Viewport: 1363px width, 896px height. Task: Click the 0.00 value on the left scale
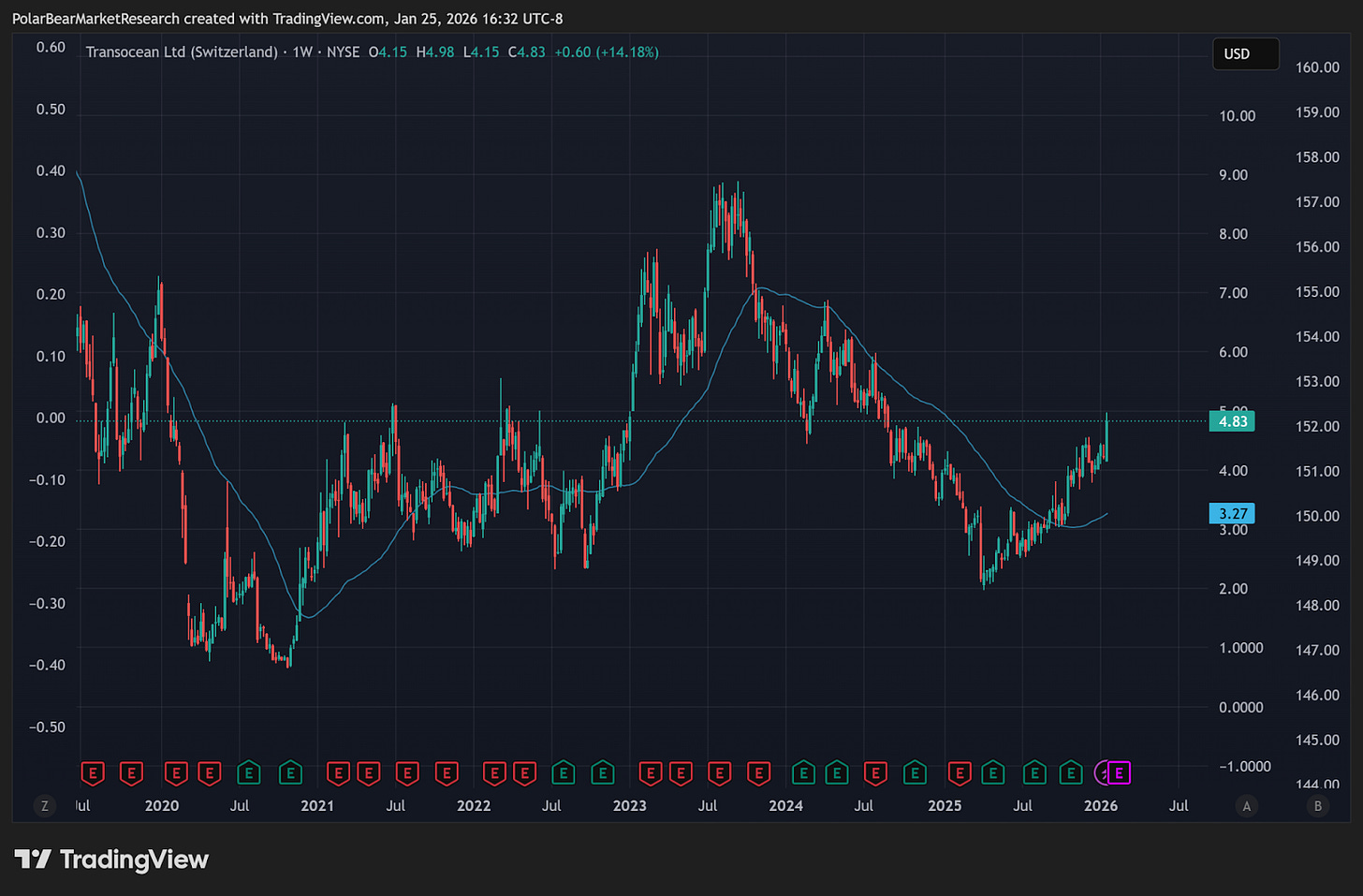pos(51,418)
